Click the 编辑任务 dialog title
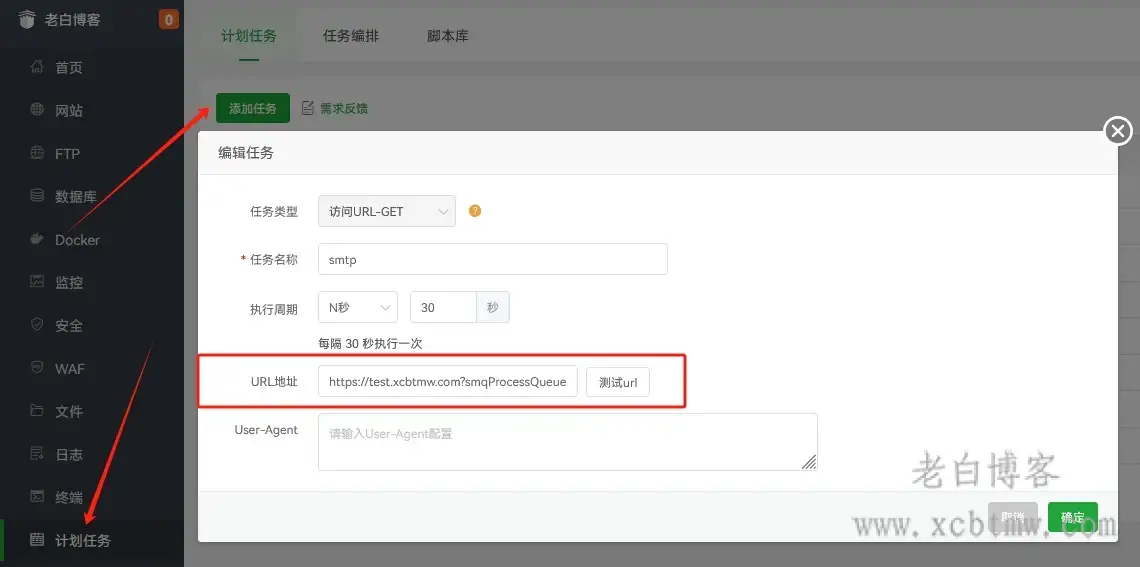This screenshot has height=567, width=1140. (246, 153)
